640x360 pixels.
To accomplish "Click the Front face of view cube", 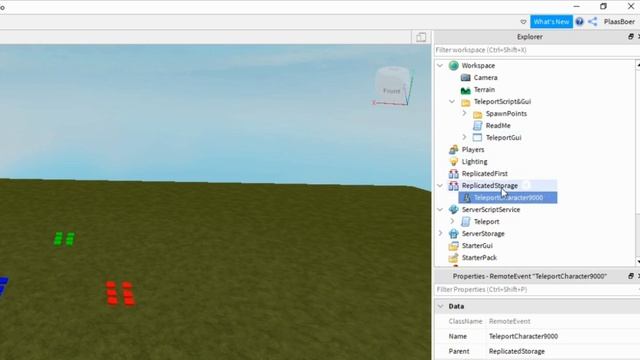I will click(391, 91).
